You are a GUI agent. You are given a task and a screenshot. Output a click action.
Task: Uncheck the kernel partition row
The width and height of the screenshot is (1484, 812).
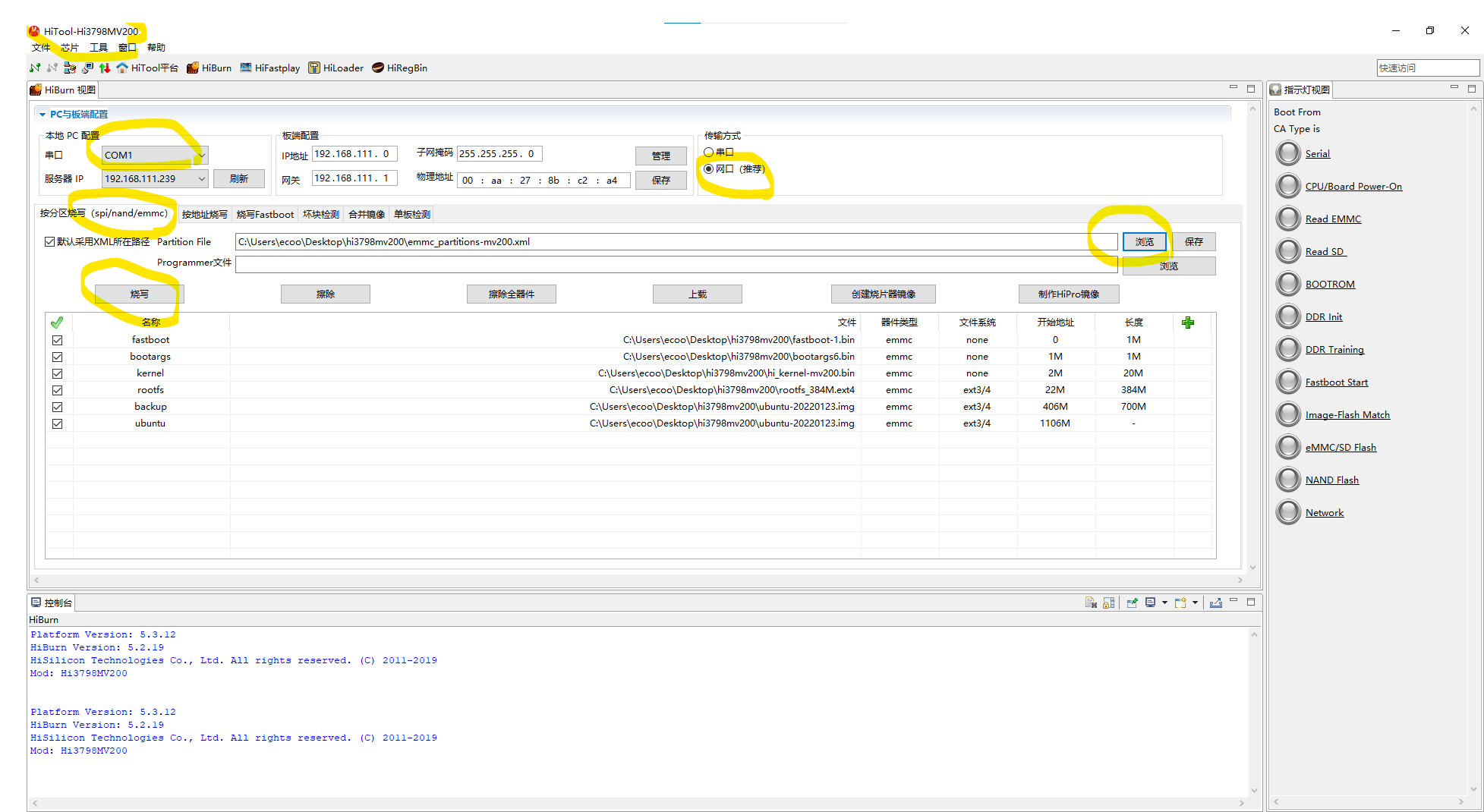point(57,373)
